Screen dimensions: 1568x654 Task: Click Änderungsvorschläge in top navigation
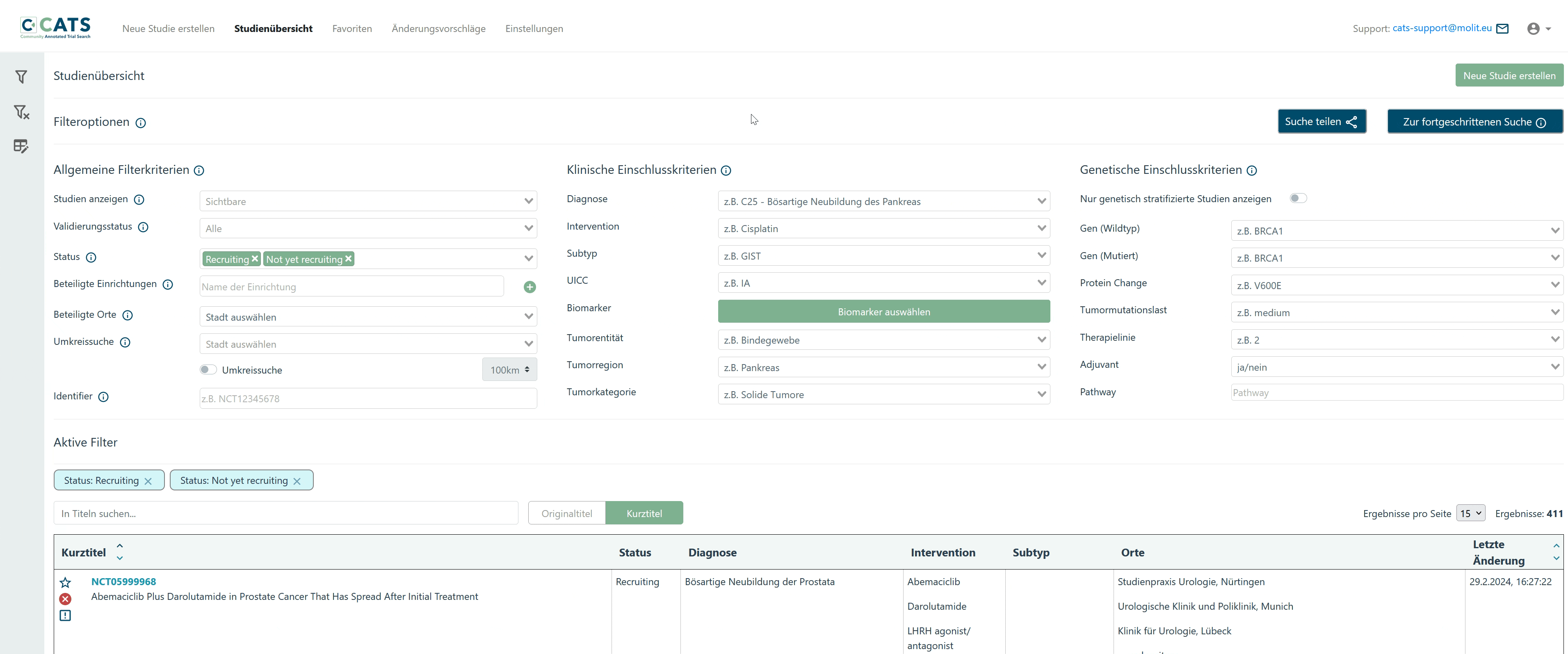tap(438, 28)
